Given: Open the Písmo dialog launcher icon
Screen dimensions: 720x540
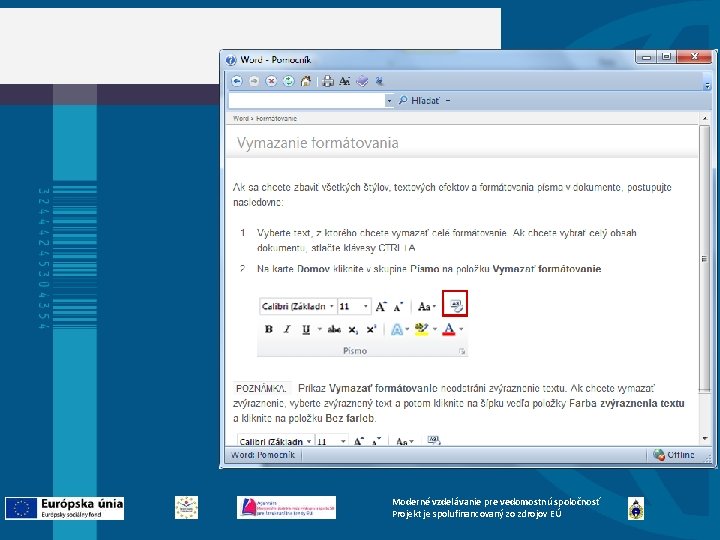Looking at the screenshot, I should [462, 351].
